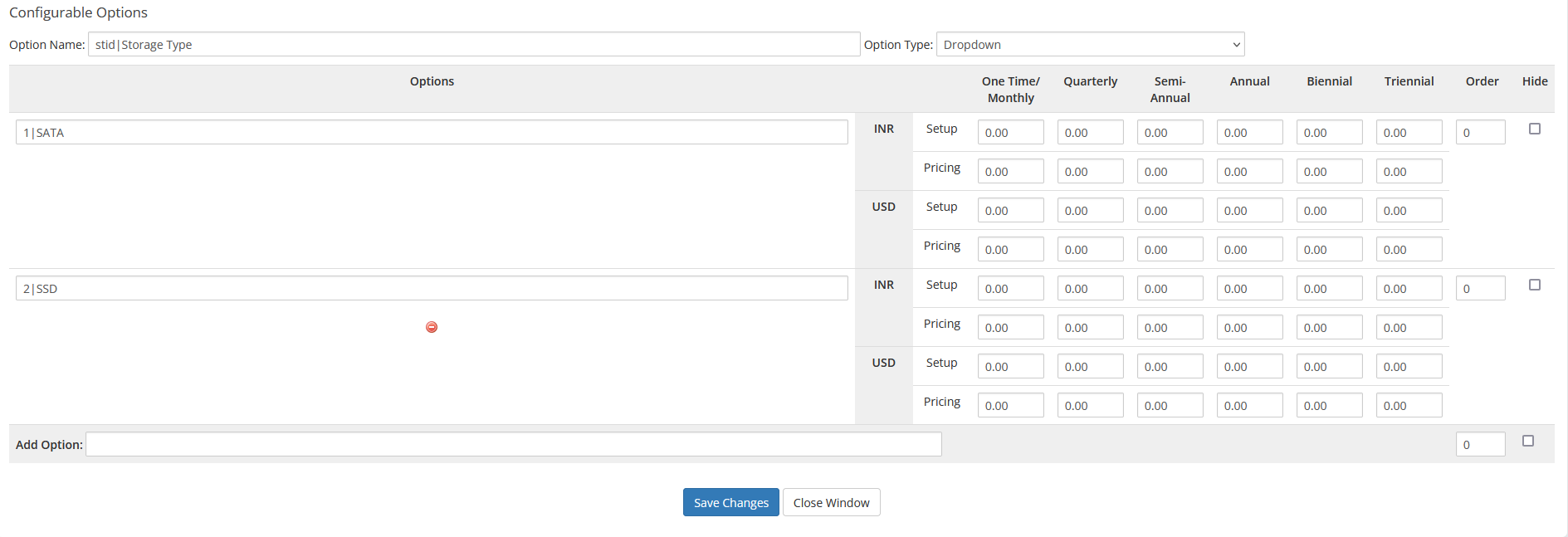Click the Order field for SATA option
Viewport: 1568px width, 537px height.
pyautogui.click(x=1480, y=132)
